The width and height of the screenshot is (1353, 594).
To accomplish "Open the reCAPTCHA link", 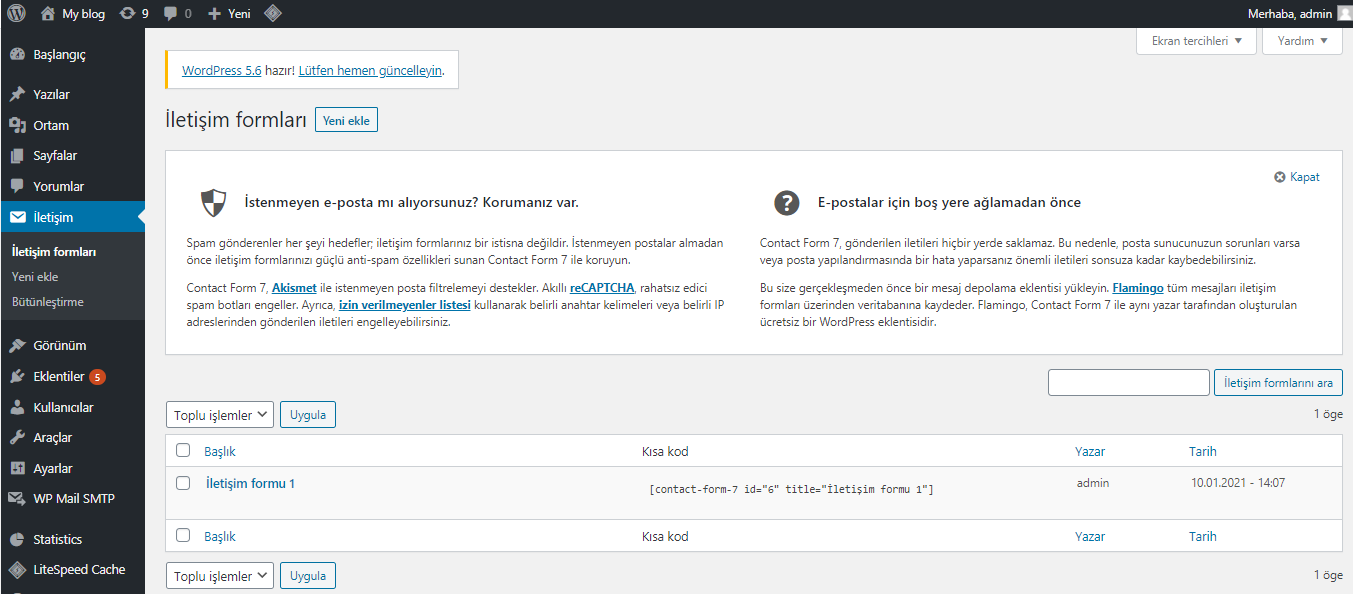I will pyautogui.click(x=602, y=287).
